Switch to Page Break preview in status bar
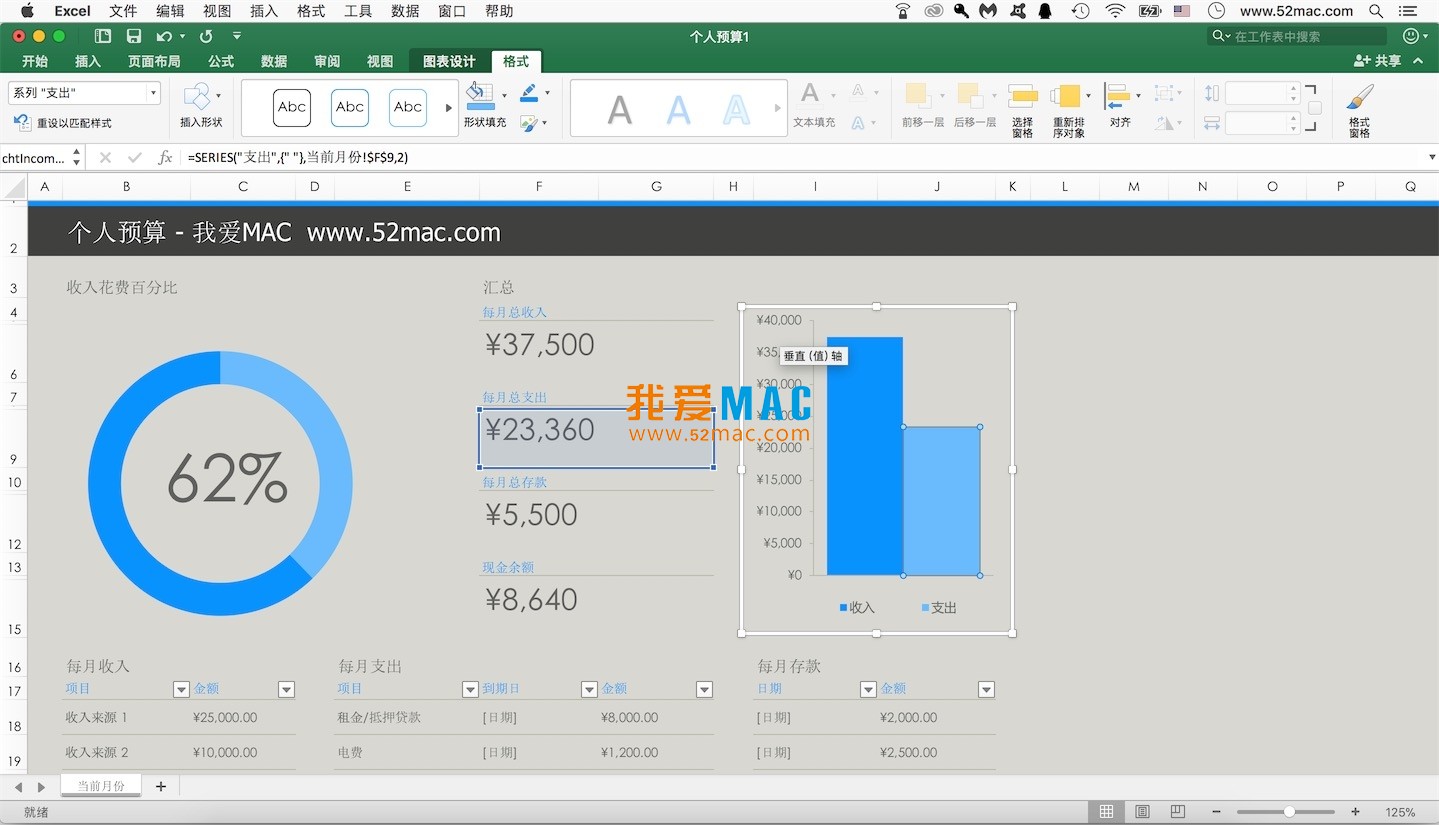This screenshot has height=825, width=1439. click(x=1178, y=811)
